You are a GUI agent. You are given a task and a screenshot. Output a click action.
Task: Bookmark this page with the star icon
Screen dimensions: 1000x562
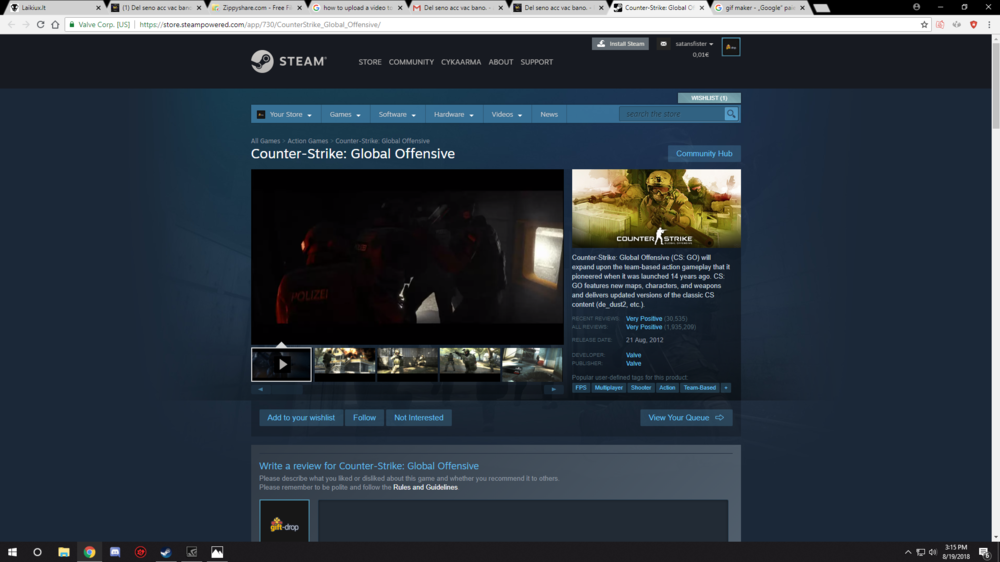pos(924,24)
